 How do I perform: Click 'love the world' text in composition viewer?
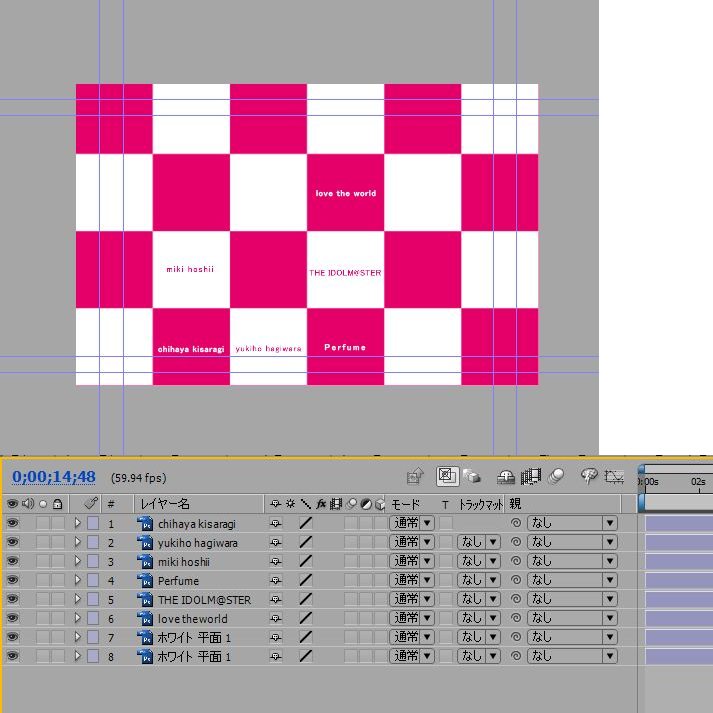click(346, 193)
